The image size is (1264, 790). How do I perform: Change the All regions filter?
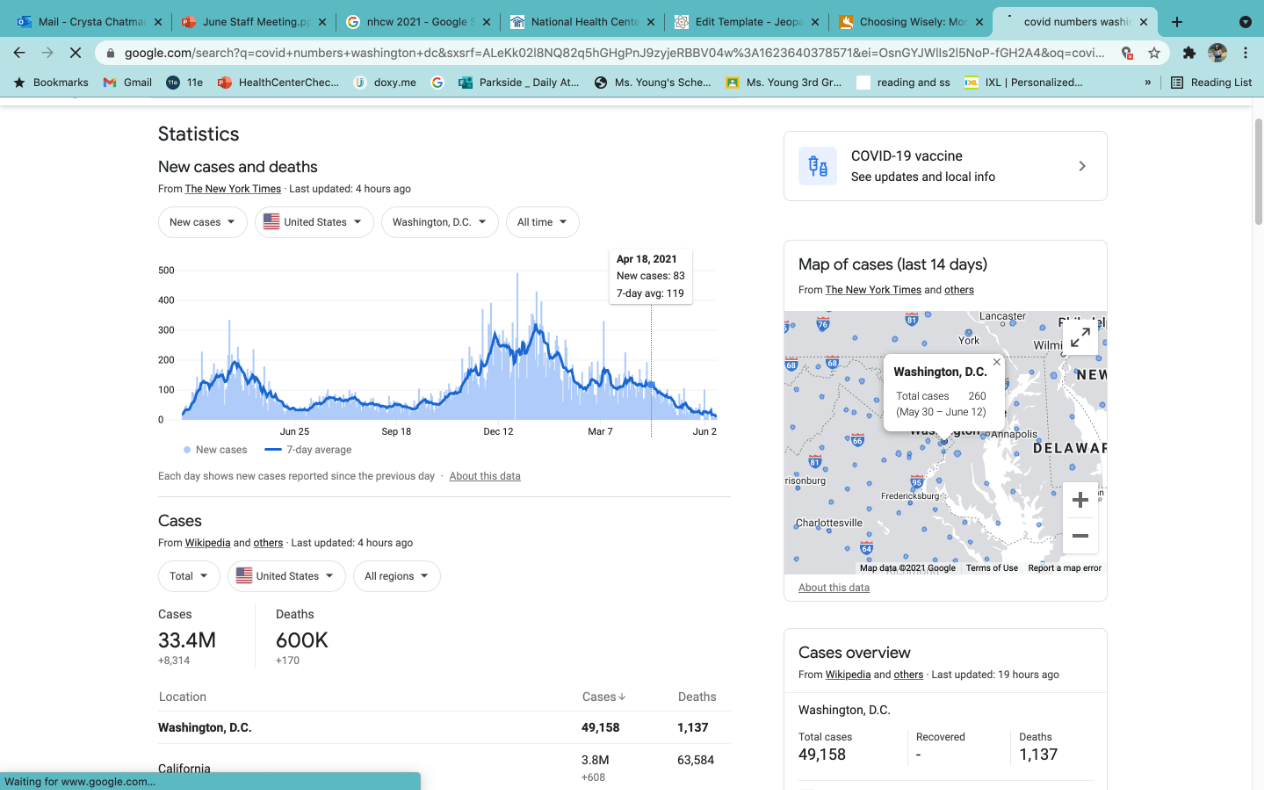[x=396, y=576]
